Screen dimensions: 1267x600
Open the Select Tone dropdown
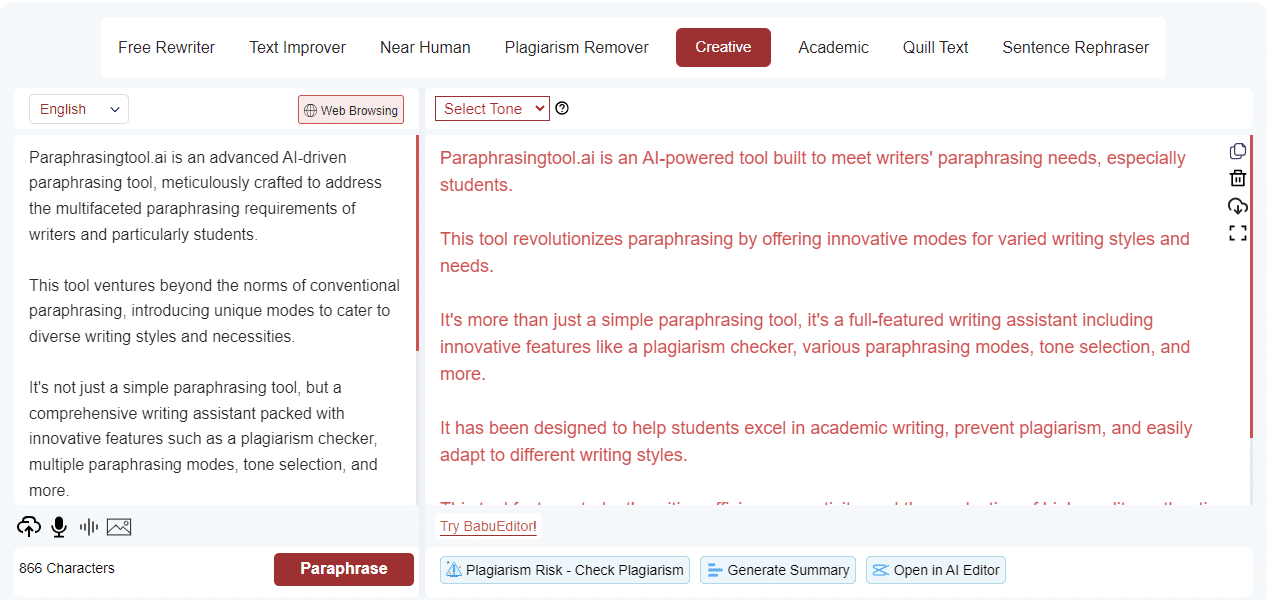[492, 108]
